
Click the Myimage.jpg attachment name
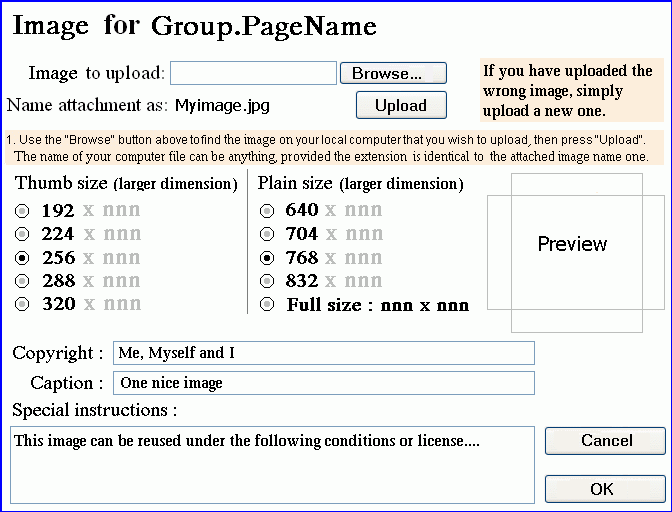point(222,105)
